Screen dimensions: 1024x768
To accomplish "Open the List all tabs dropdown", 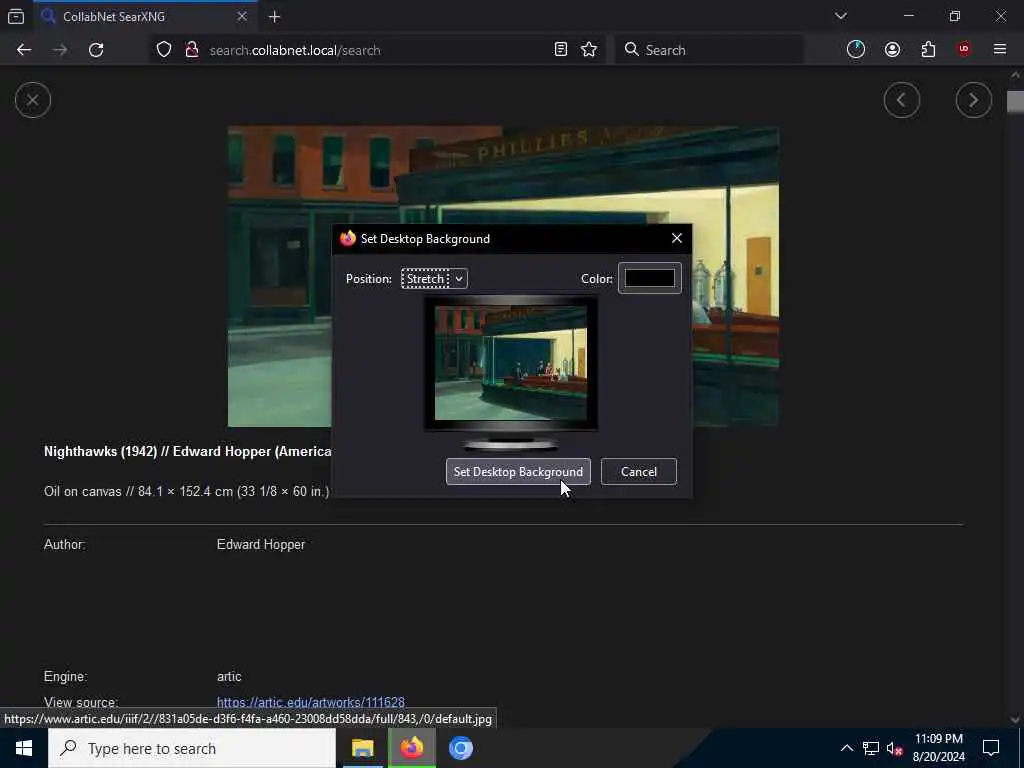I will pos(840,16).
